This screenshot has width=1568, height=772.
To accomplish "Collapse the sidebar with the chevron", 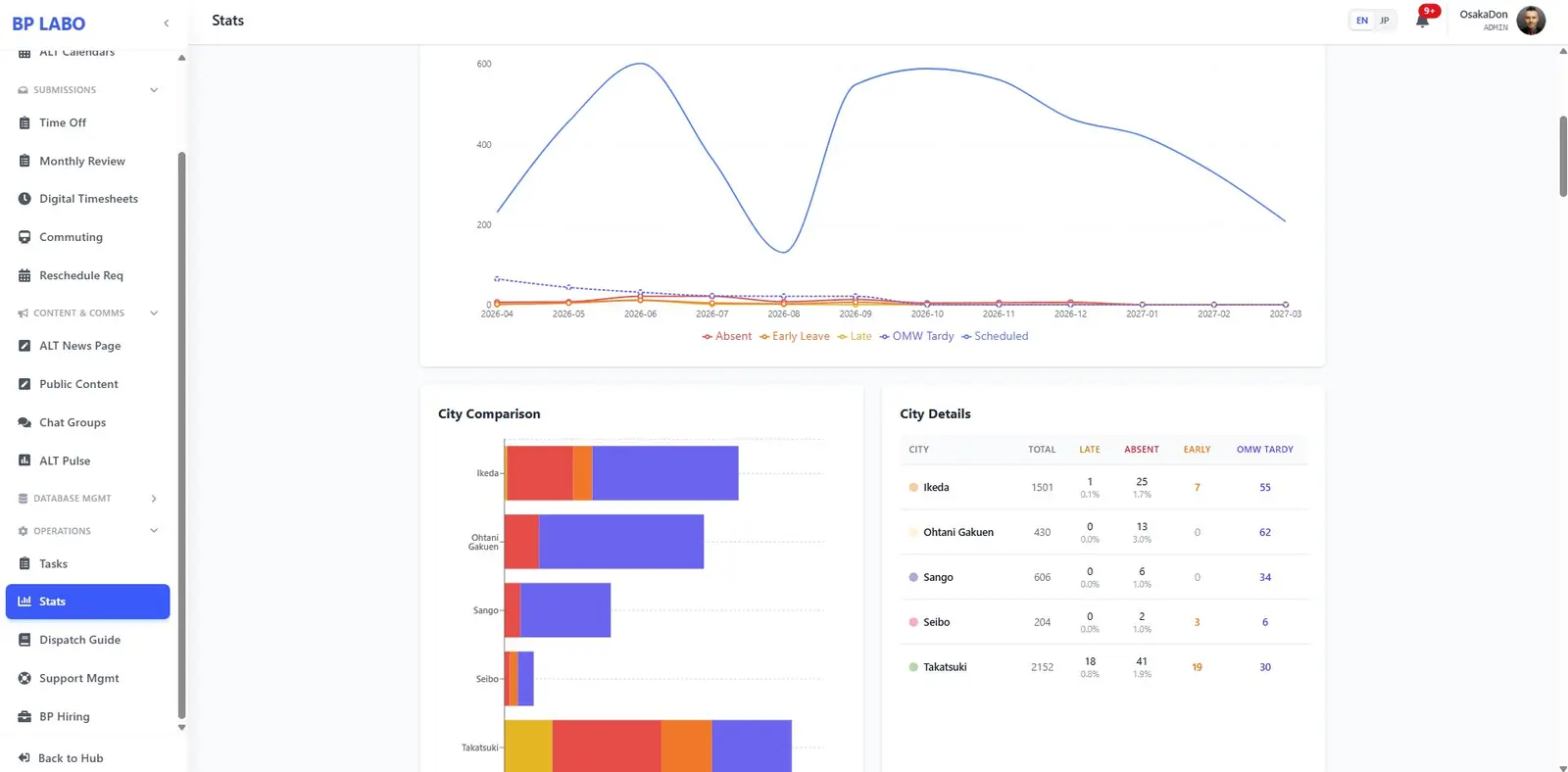I will pyautogui.click(x=166, y=24).
